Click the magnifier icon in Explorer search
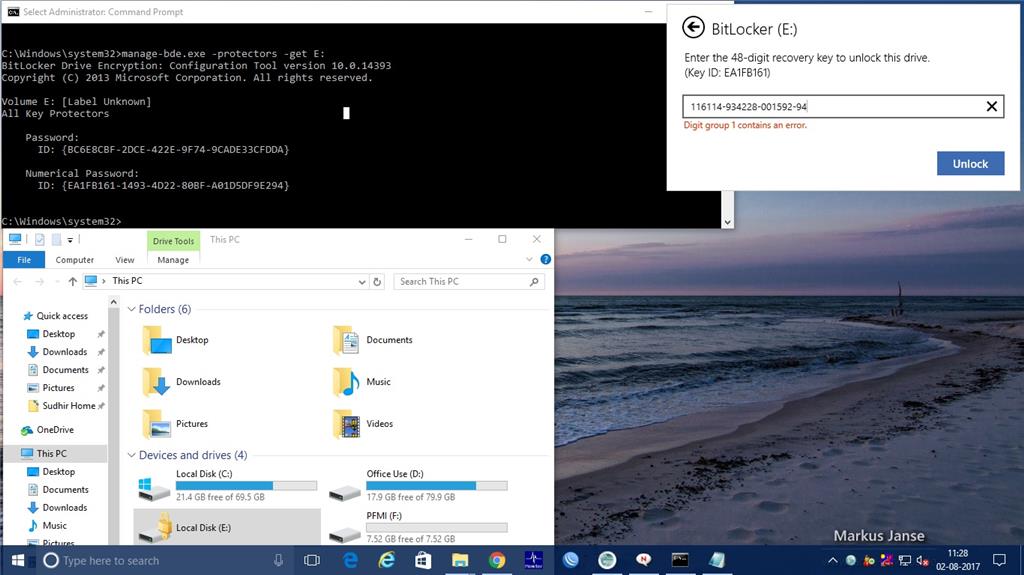 pos(534,282)
